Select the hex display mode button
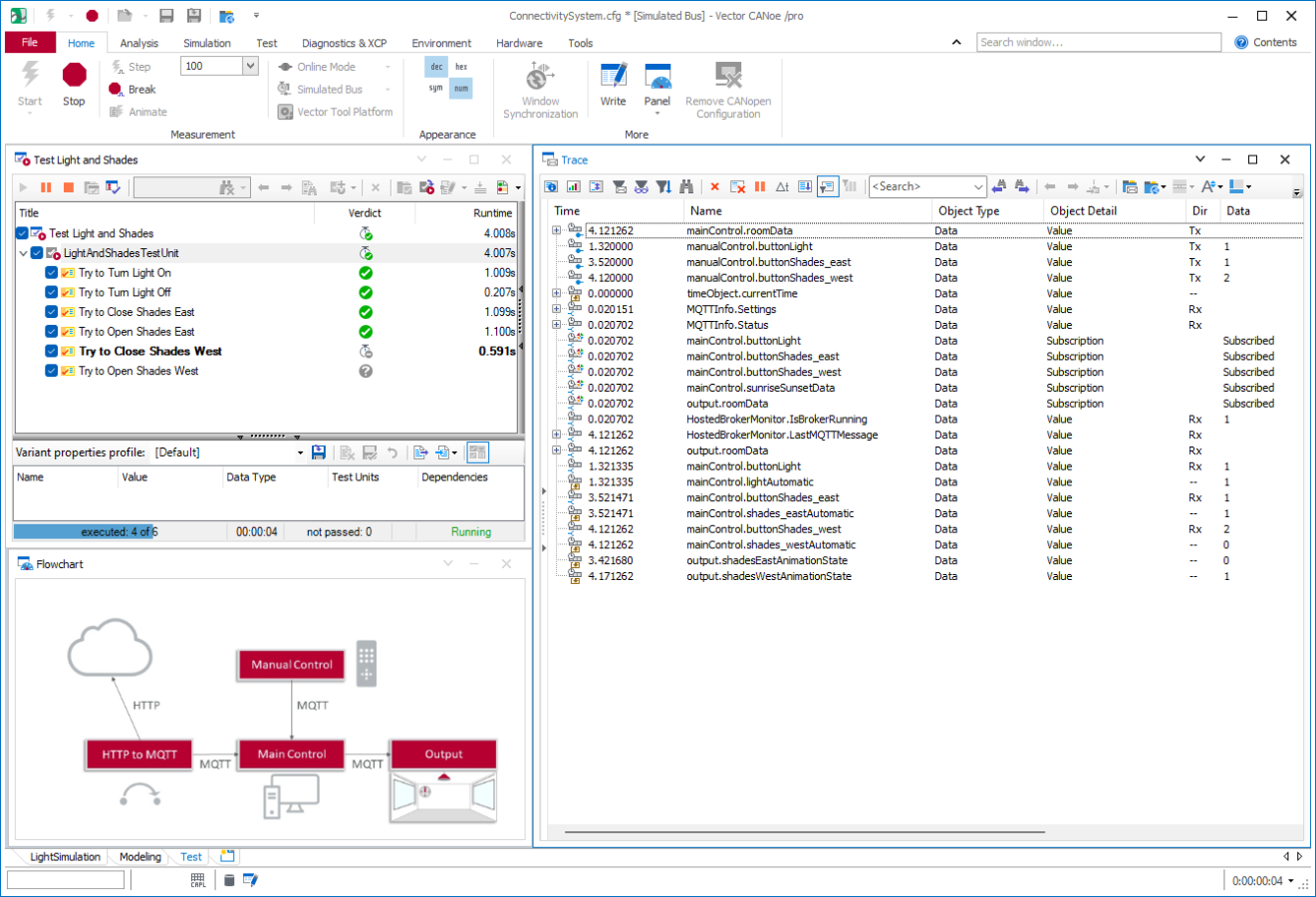This screenshot has width=1316, height=897. coord(461,67)
